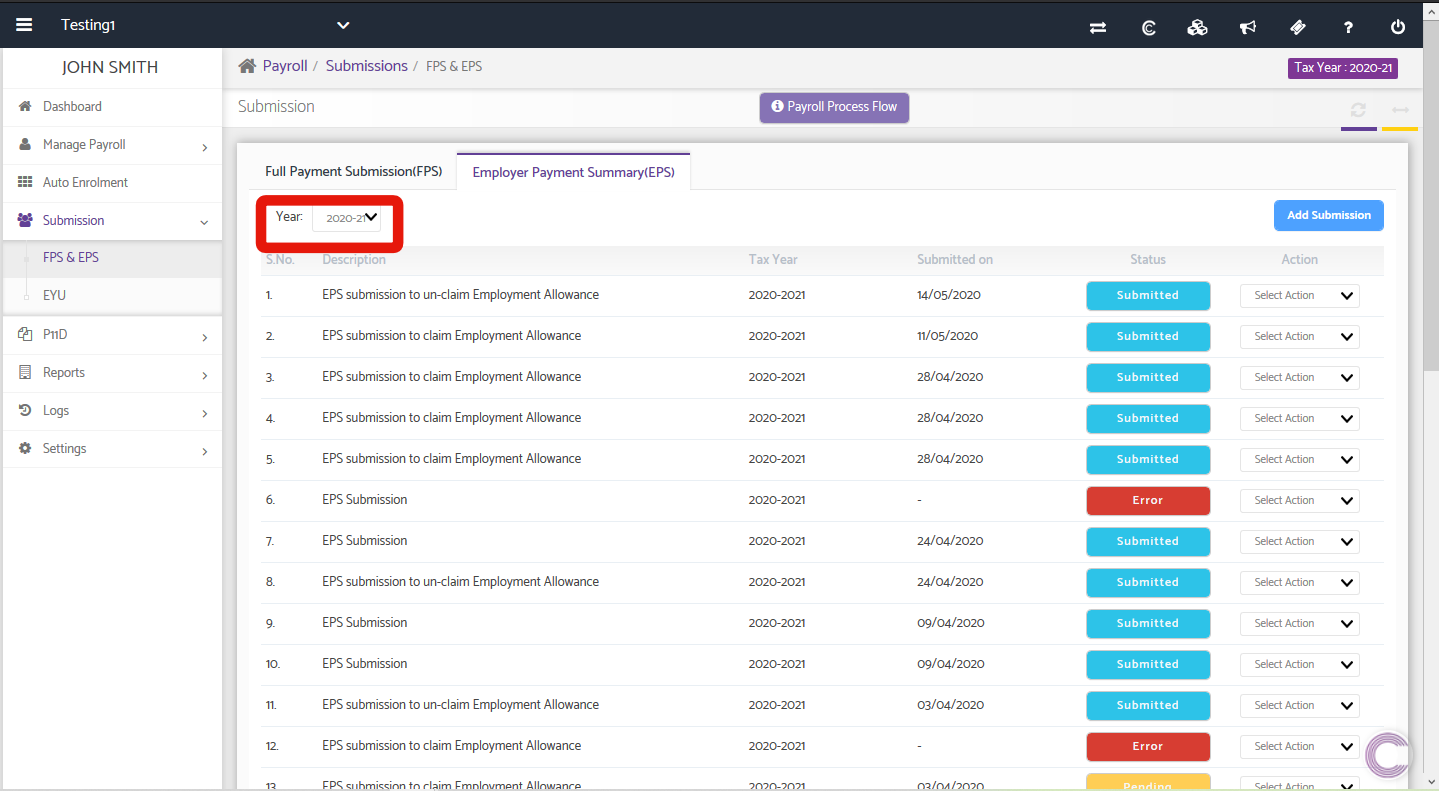Click JOHN SMITH name in sidebar
The width and height of the screenshot is (1439, 791).
tap(110, 68)
